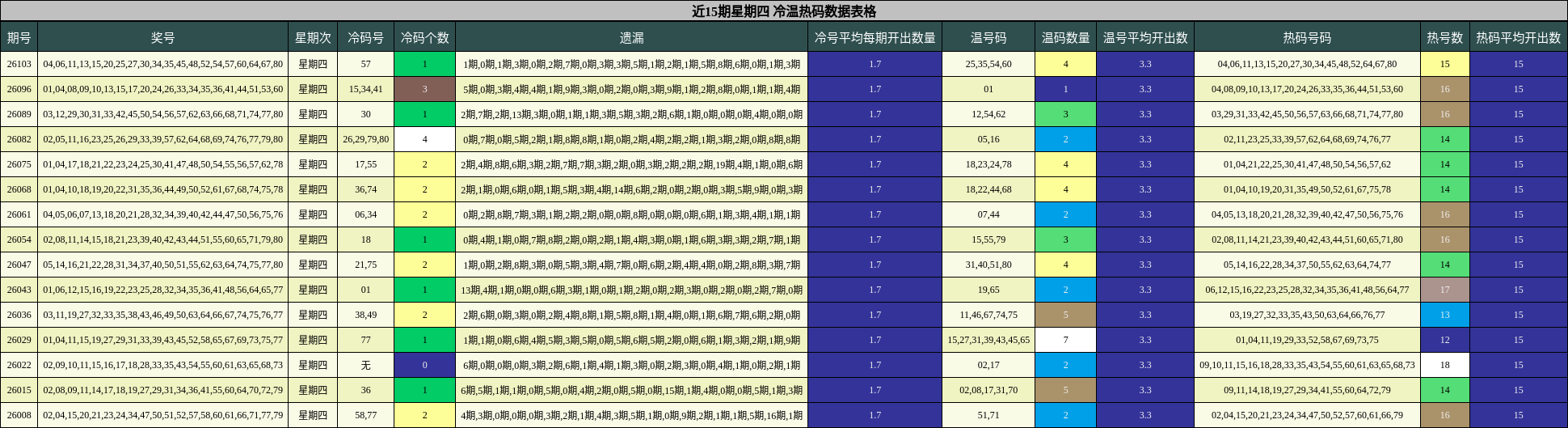Screen dimensions: 1568x428
Task: Select warm number cell 07,44
Action: (x=988, y=214)
